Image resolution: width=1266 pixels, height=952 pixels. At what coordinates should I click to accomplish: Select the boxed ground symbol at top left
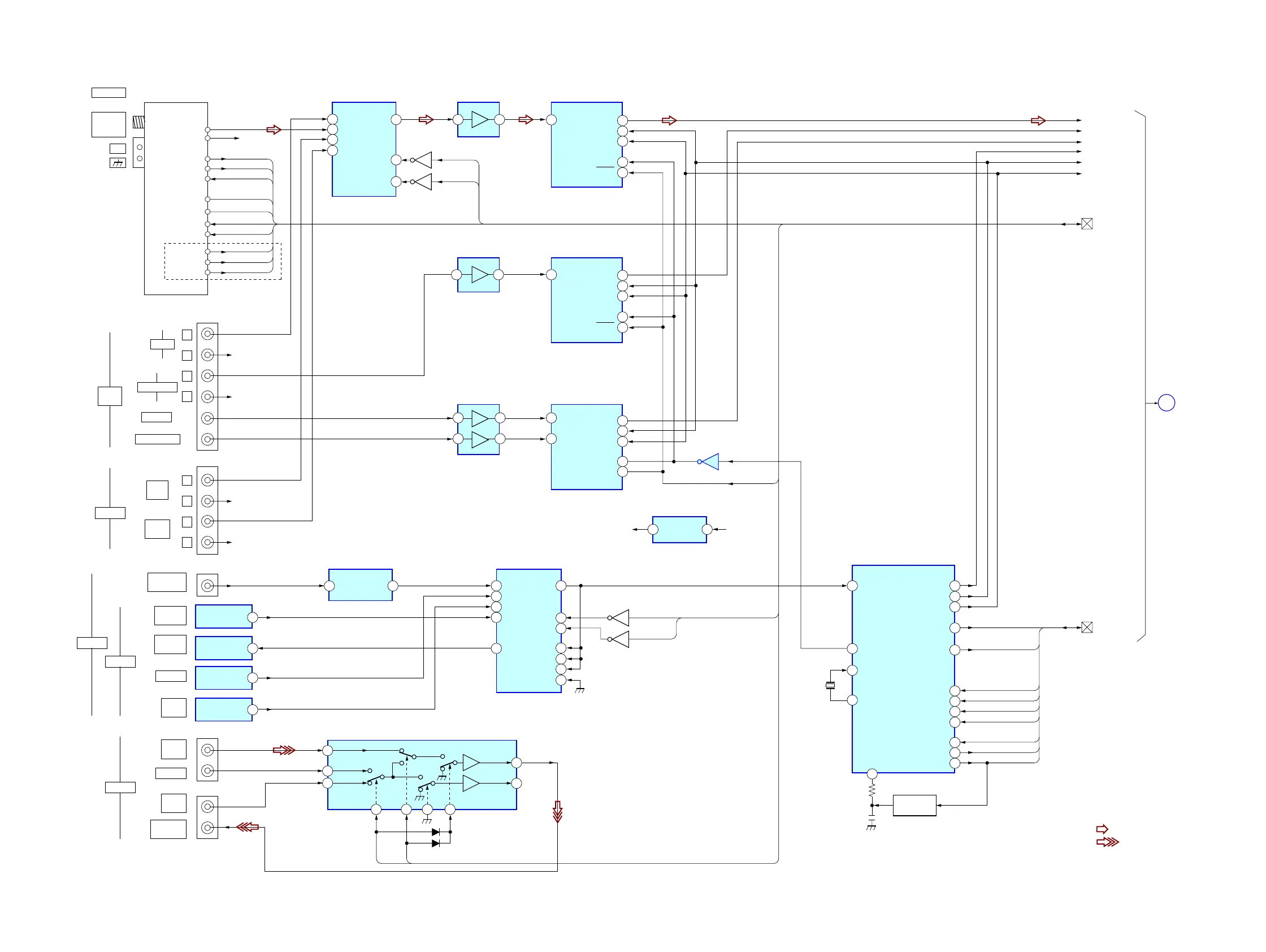point(118,163)
